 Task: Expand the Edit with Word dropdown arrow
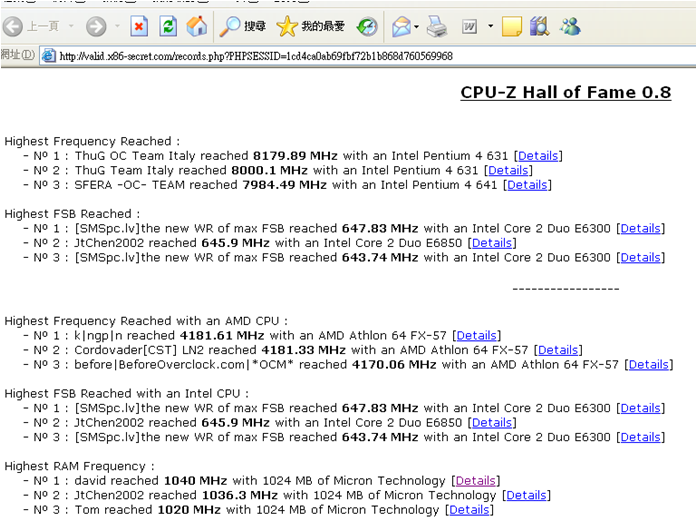489,26
